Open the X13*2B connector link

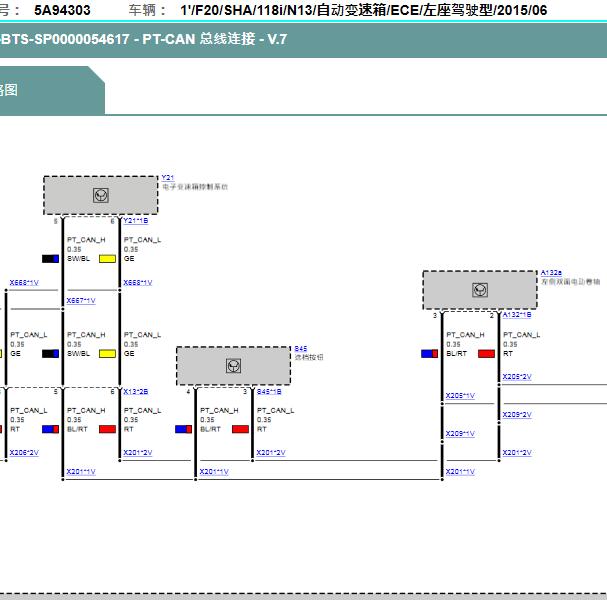point(135,392)
